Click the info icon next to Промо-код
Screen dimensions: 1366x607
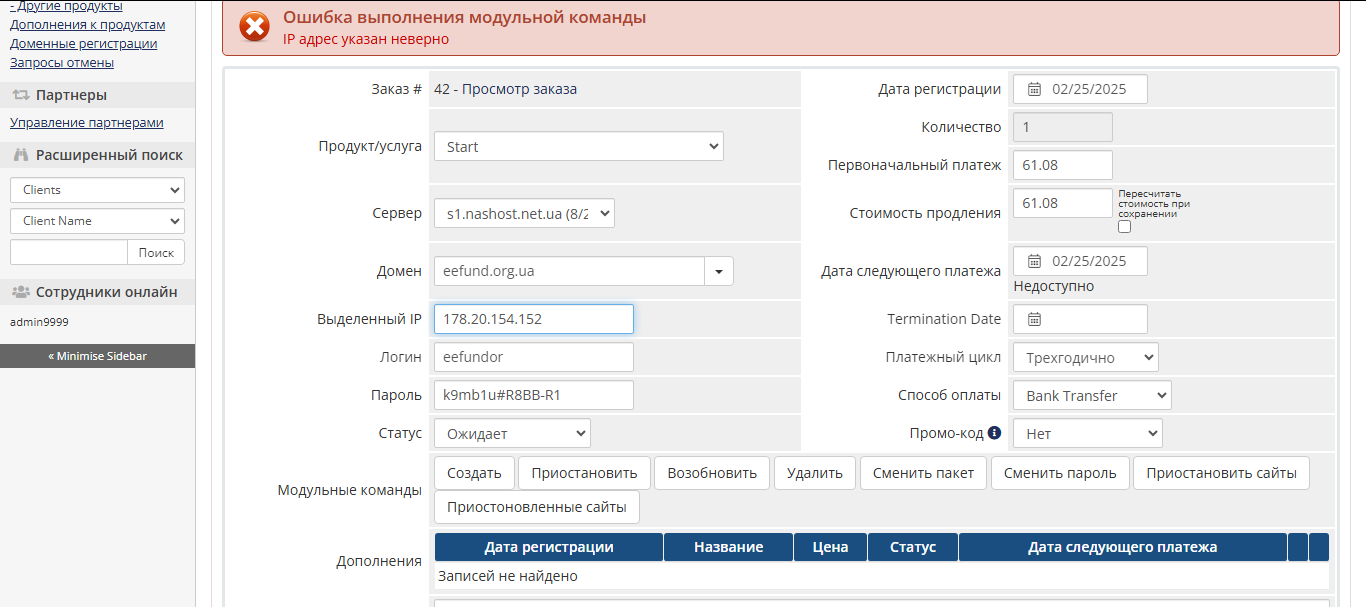pos(991,432)
